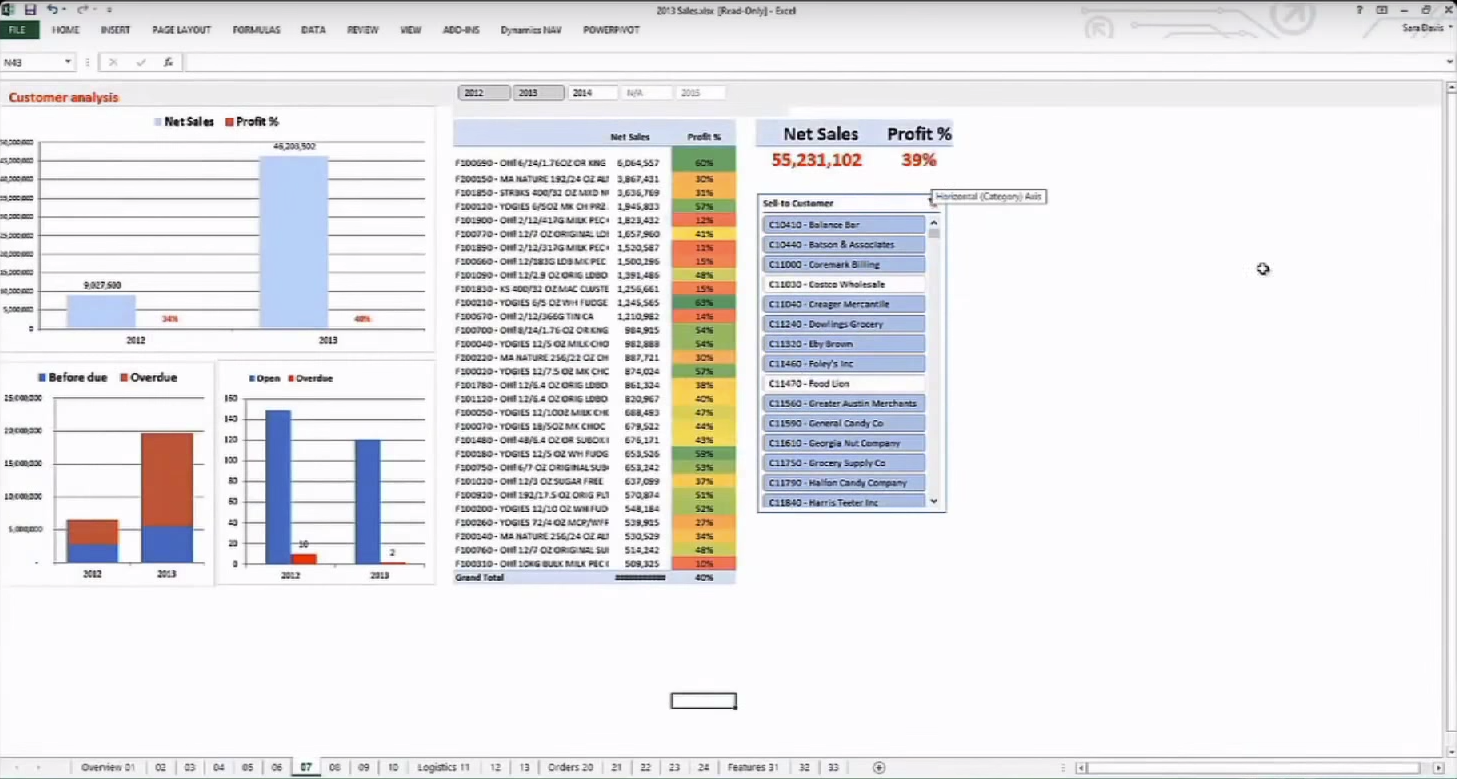Toggle slicer item C10410 - Balance Bar
Viewport: 1457px width, 779px height.
tap(844, 225)
